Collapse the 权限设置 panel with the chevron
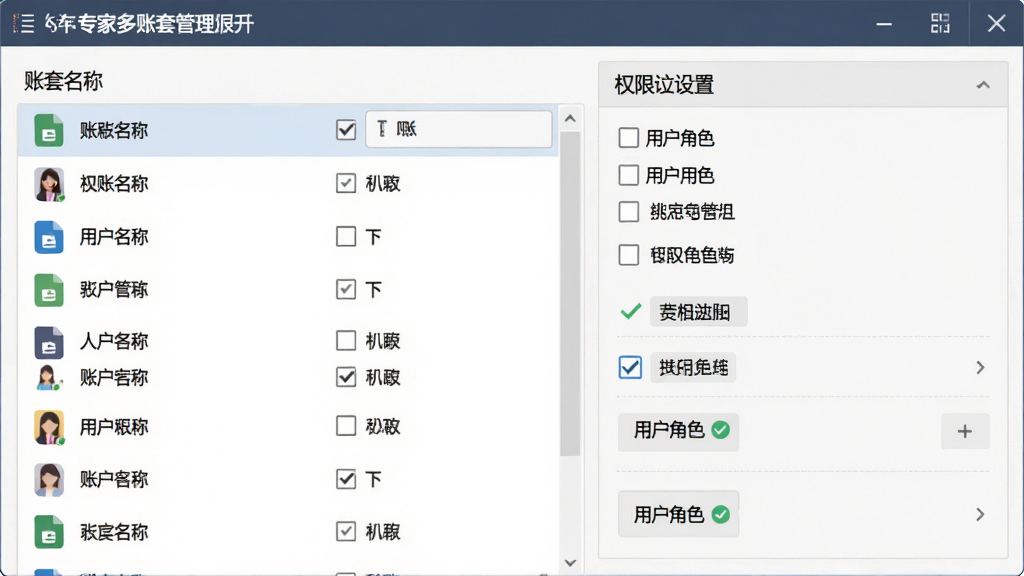Viewport: 1024px width, 576px height. pos(983,85)
